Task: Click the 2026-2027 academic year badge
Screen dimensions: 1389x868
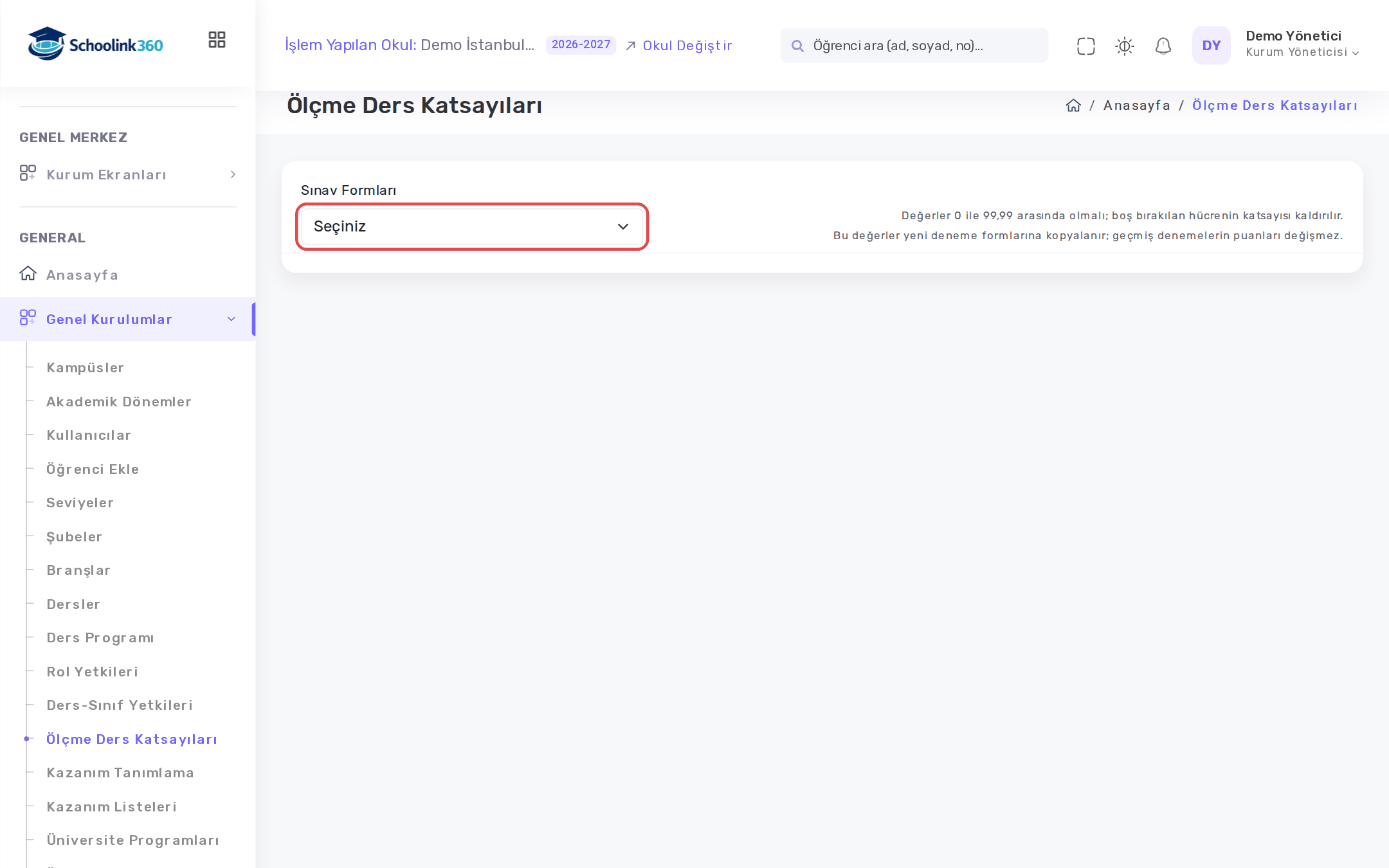Action: [581, 45]
